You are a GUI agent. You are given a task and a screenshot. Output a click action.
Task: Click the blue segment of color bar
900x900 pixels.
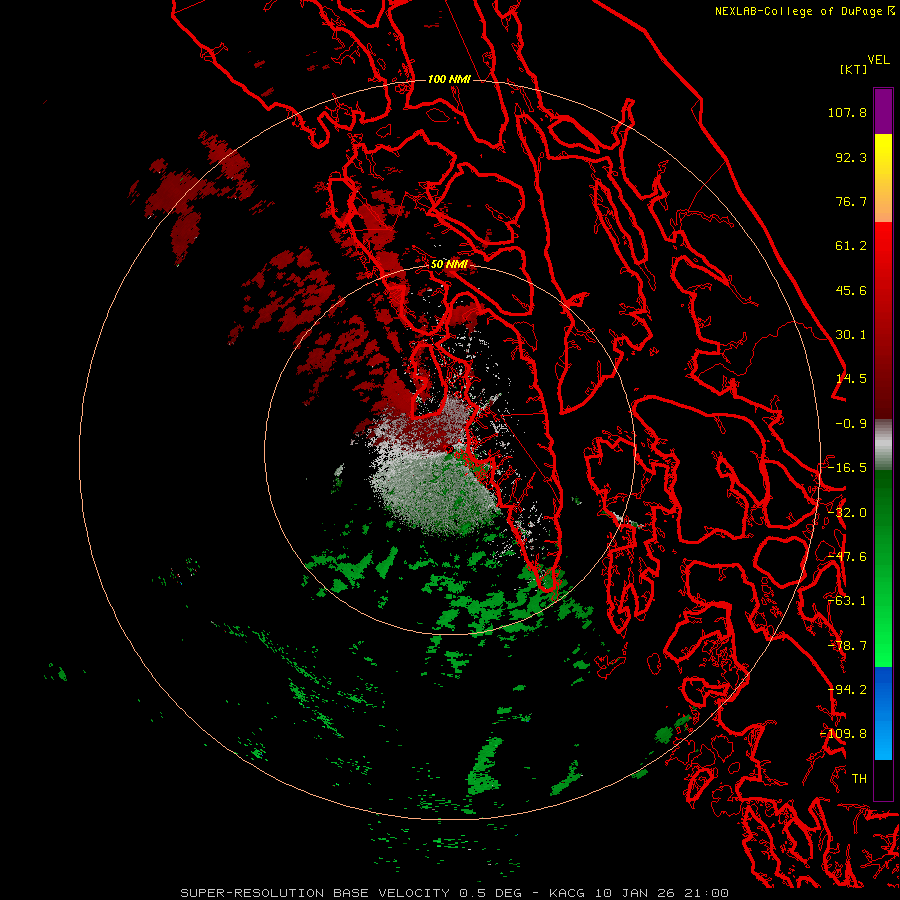pyautogui.click(x=883, y=713)
